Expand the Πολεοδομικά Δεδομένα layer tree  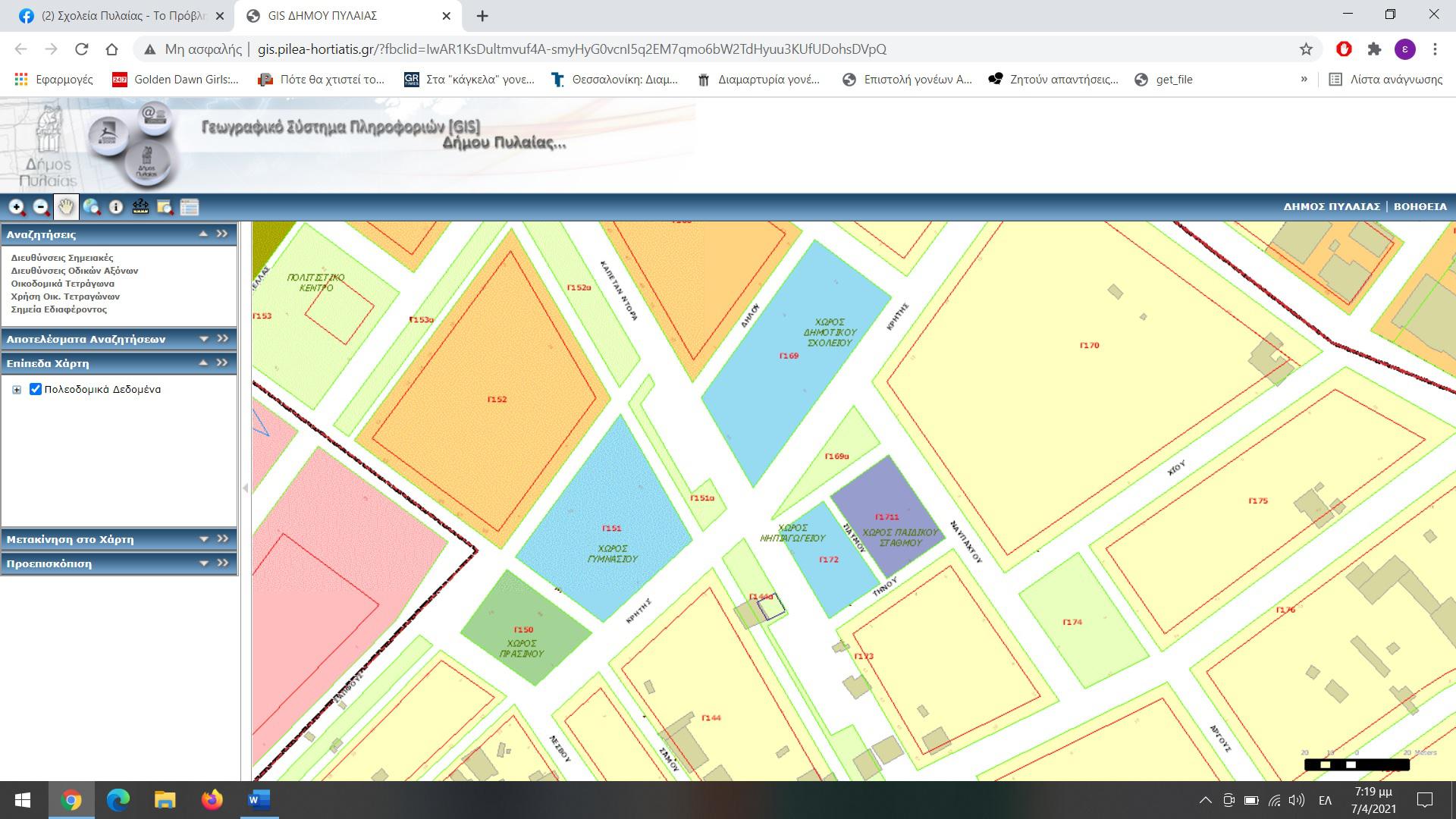click(x=17, y=390)
